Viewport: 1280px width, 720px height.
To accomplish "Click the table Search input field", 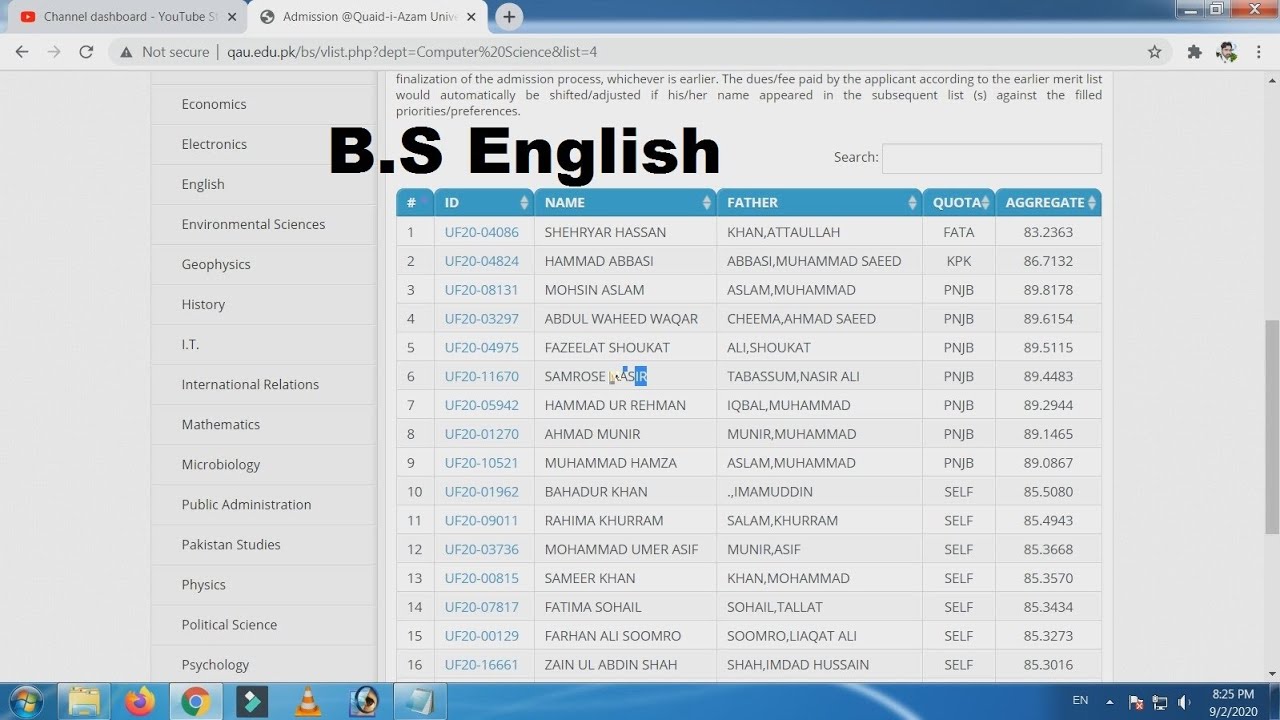I will (x=991, y=158).
